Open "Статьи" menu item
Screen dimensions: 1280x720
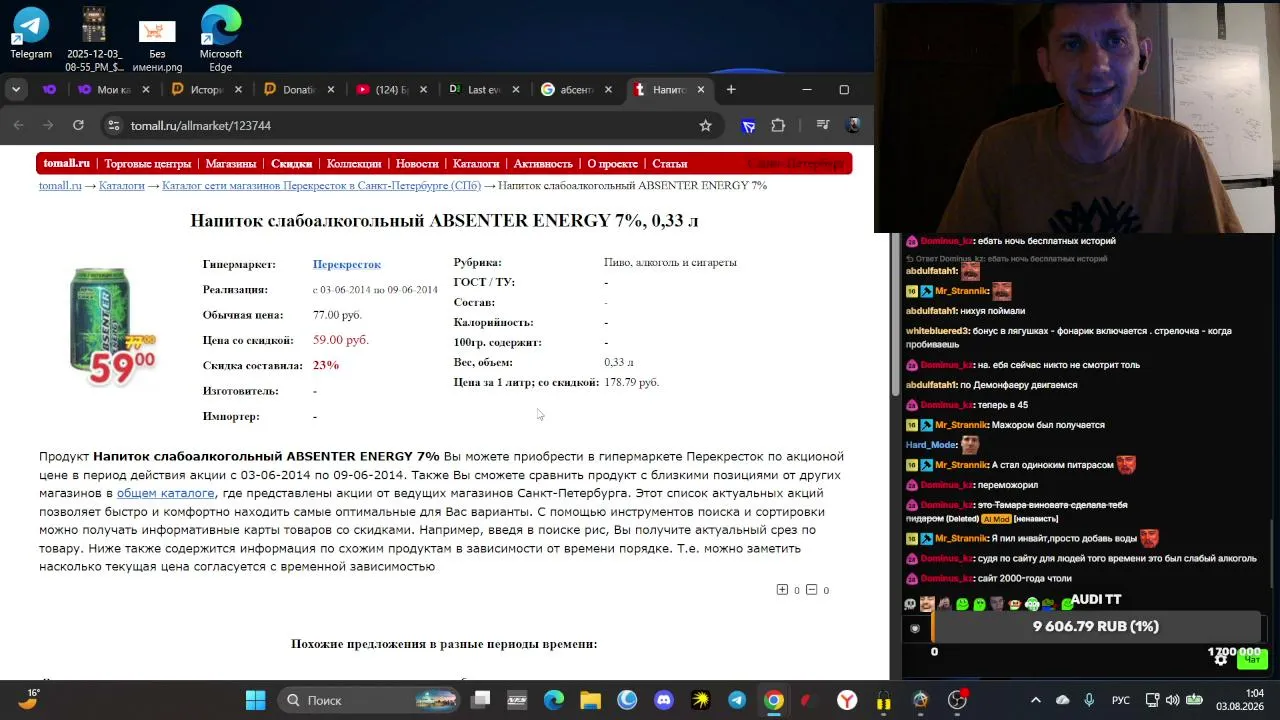(670, 163)
